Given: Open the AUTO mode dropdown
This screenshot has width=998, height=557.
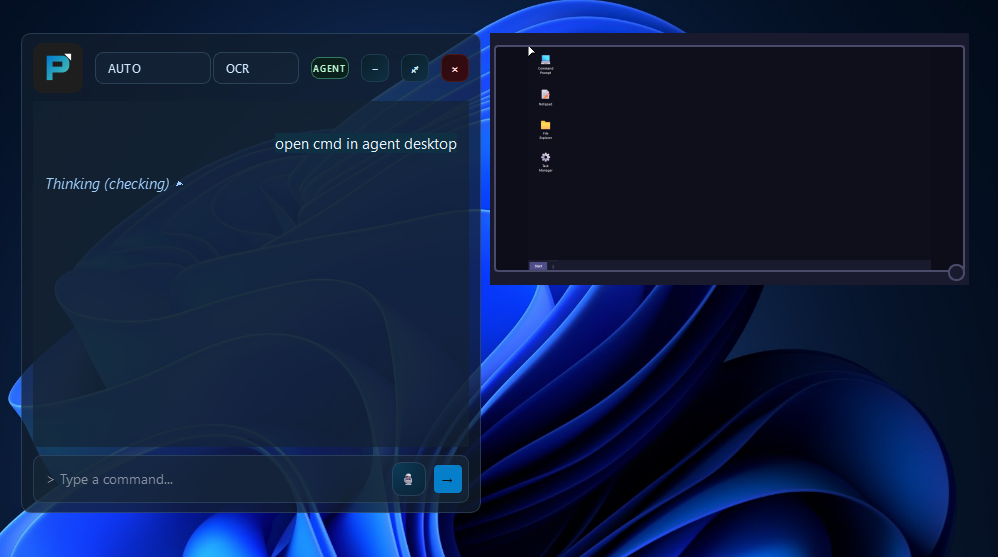Looking at the screenshot, I should [153, 68].
